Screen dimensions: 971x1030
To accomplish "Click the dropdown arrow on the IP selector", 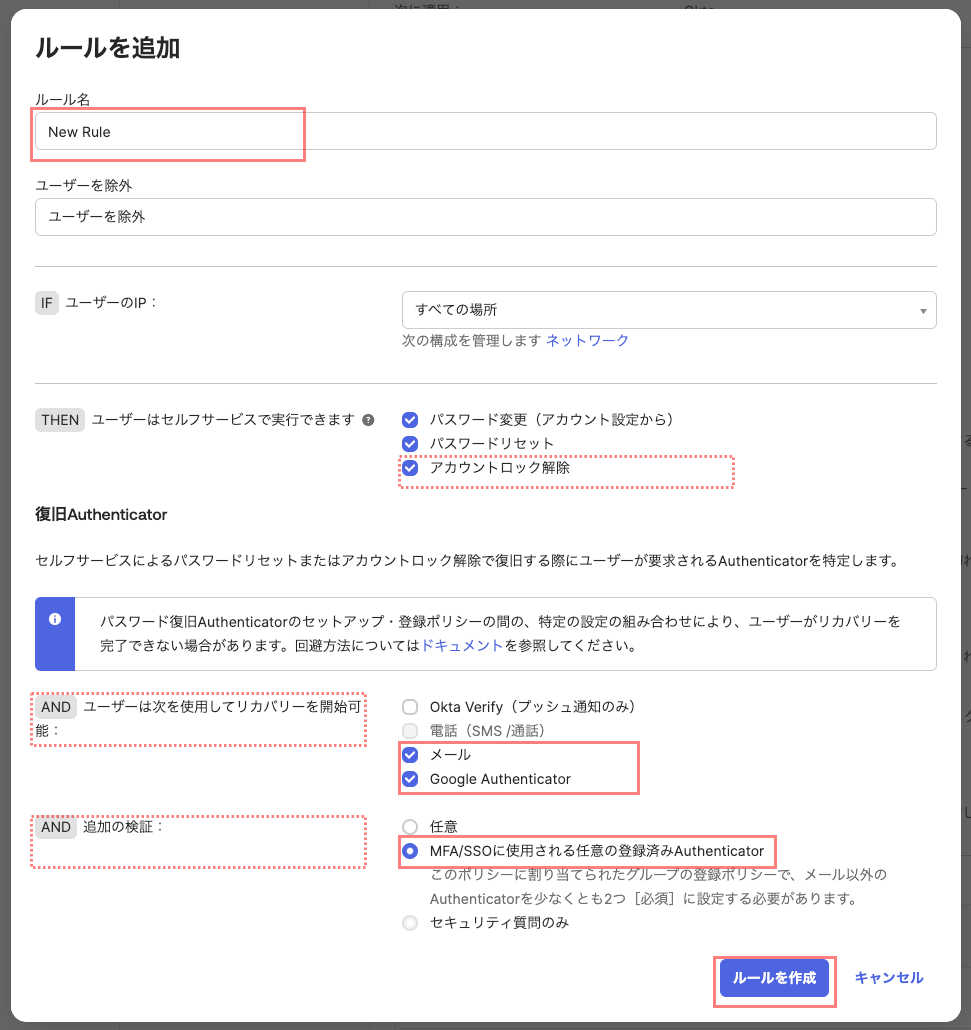I will tap(923, 310).
